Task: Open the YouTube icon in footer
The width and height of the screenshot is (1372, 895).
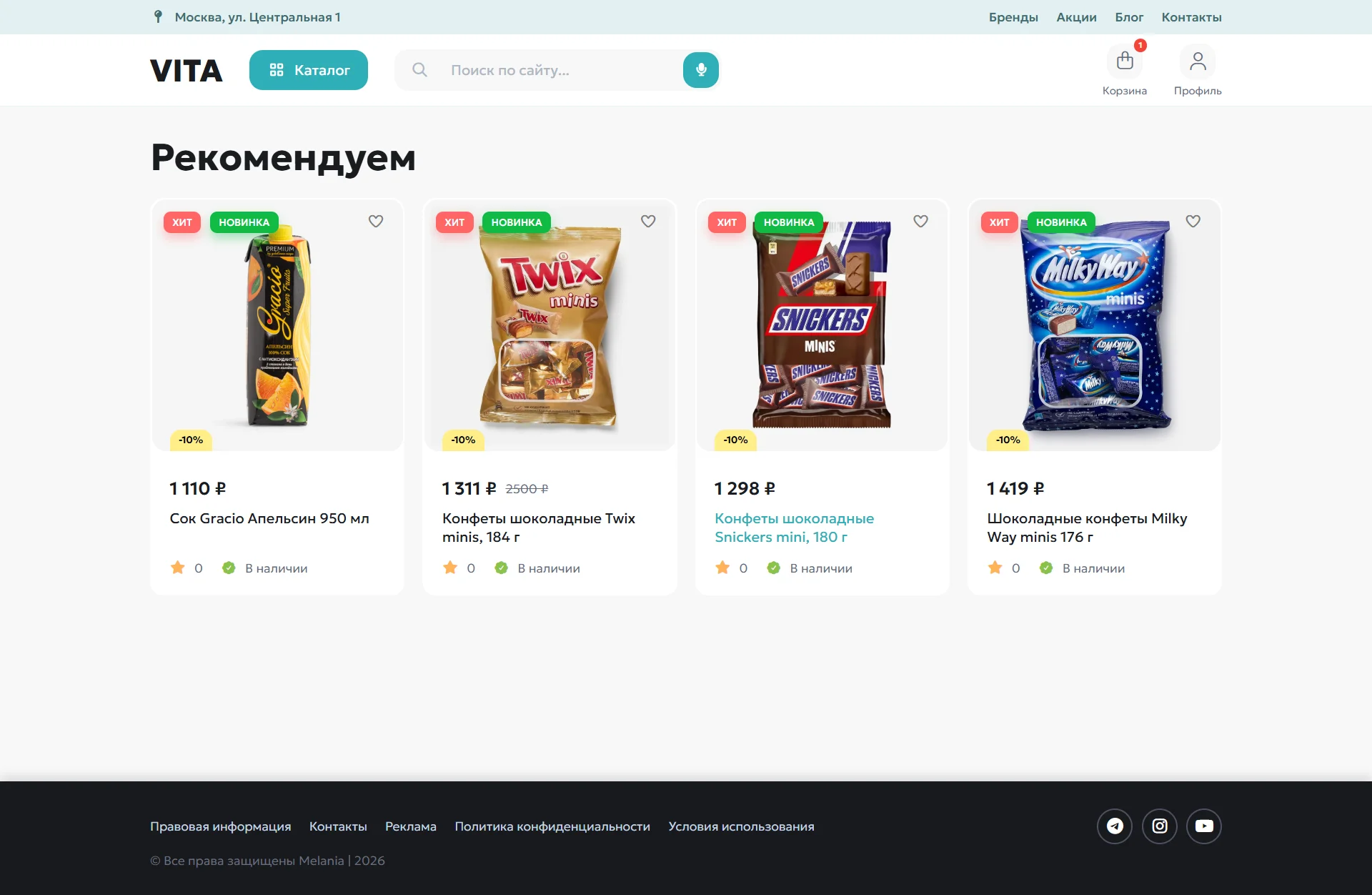Action: pyautogui.click(x=1204, y=826)
